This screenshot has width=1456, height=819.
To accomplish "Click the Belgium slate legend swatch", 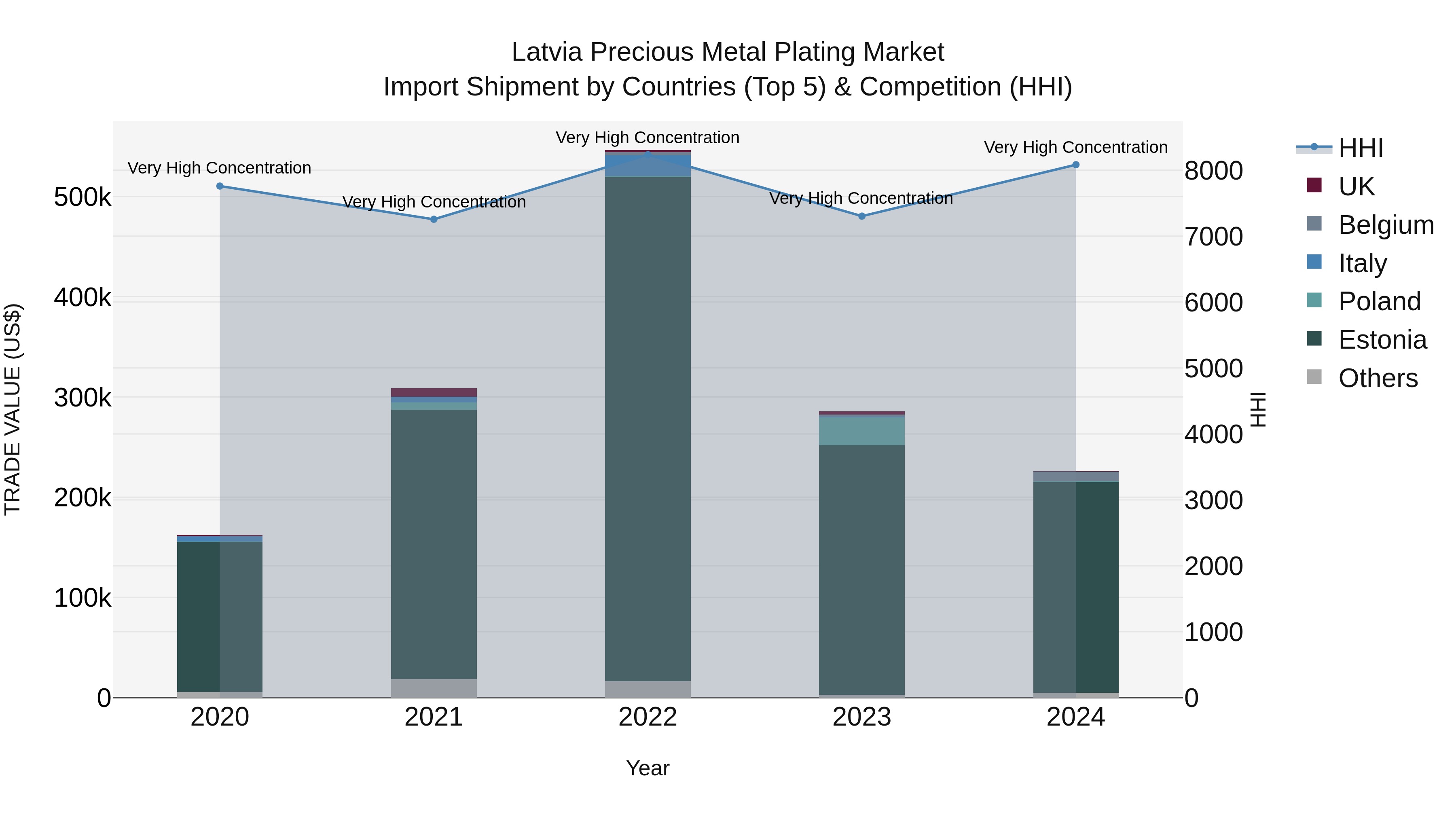I will point(1314,223).
